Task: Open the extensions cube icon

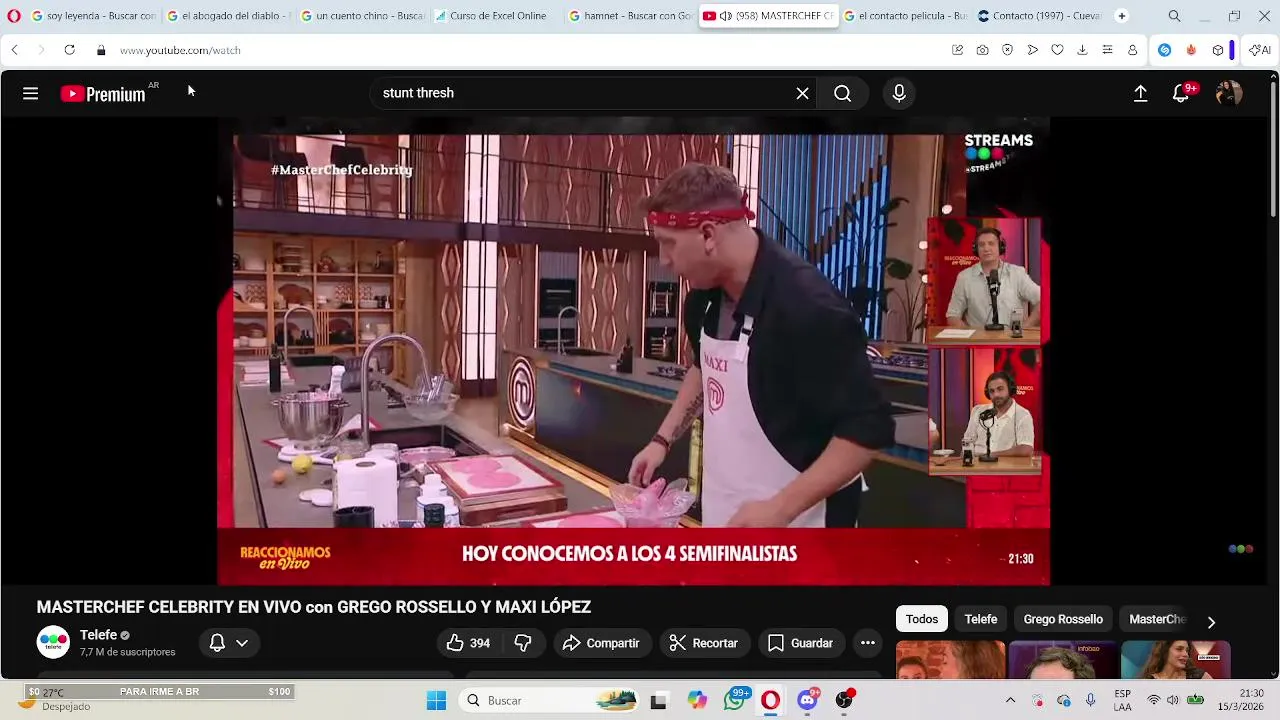Action: tap(1217, 50)
